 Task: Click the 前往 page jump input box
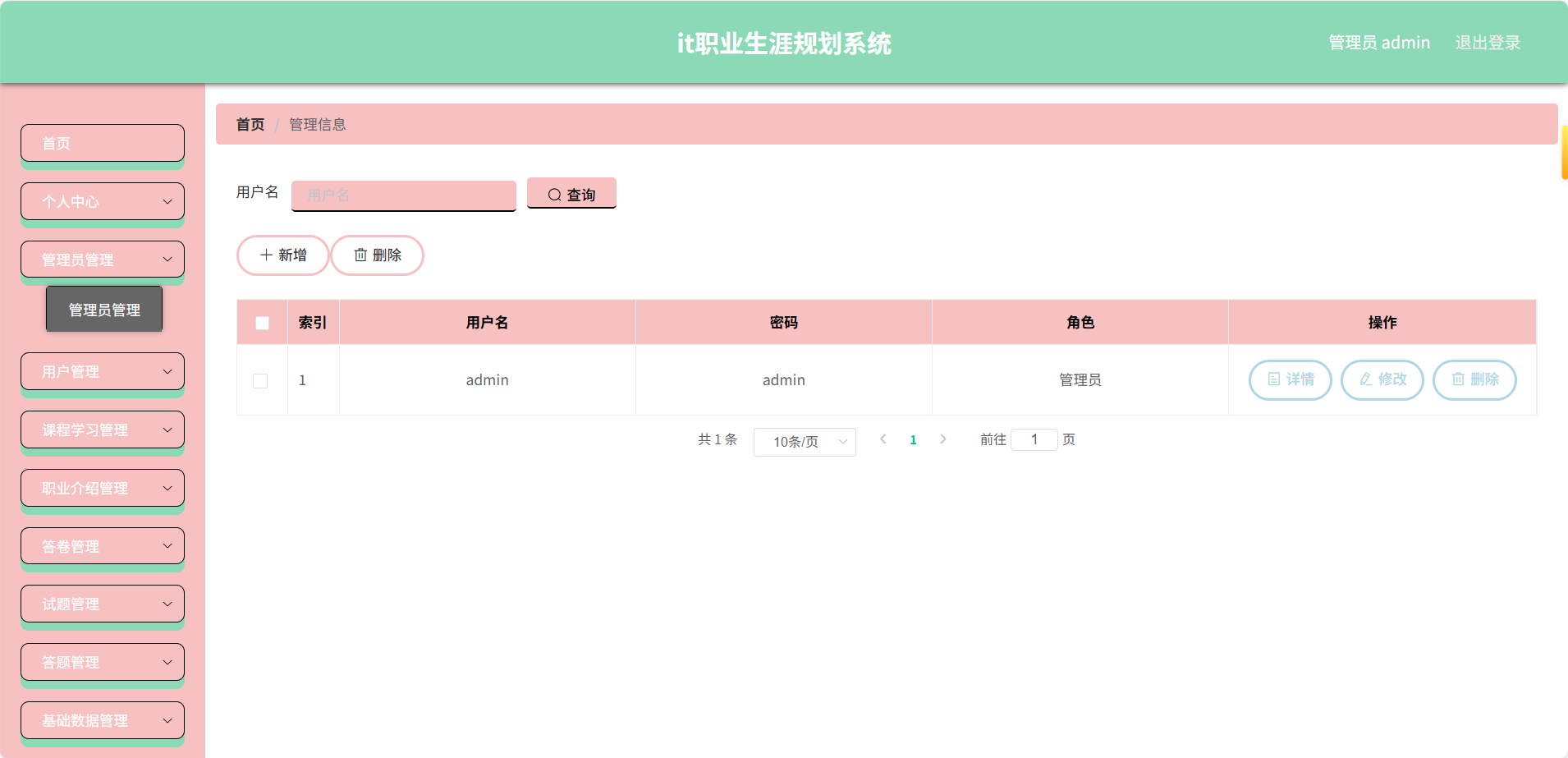tap(1034, 439)
